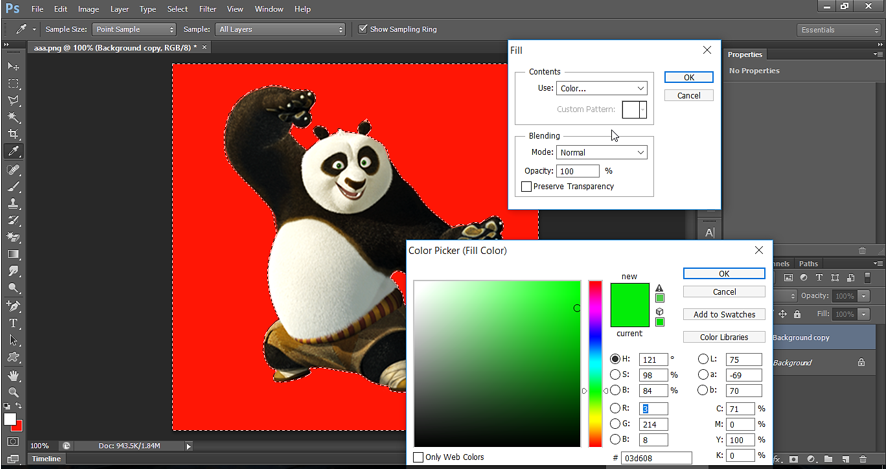Click Cancel in the Fill dialog
The height and width of the screenshot is (472, 887).
(x=688, y=96)
